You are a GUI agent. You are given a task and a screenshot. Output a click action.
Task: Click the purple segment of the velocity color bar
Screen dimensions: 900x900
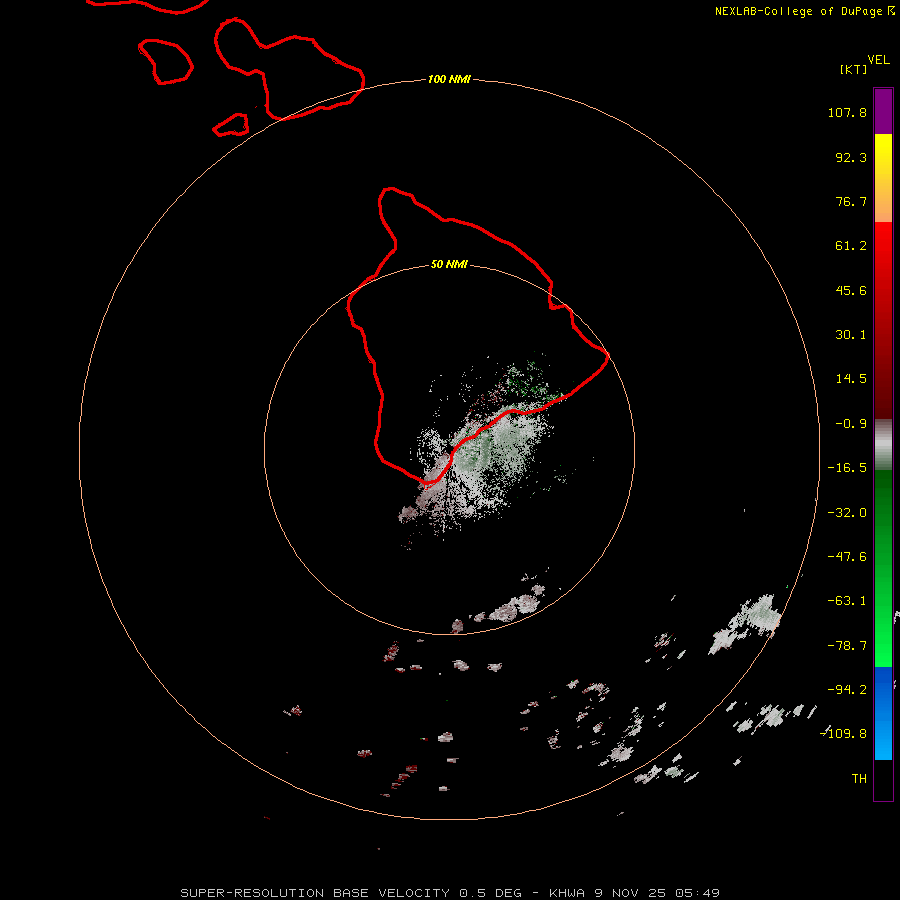883,111
